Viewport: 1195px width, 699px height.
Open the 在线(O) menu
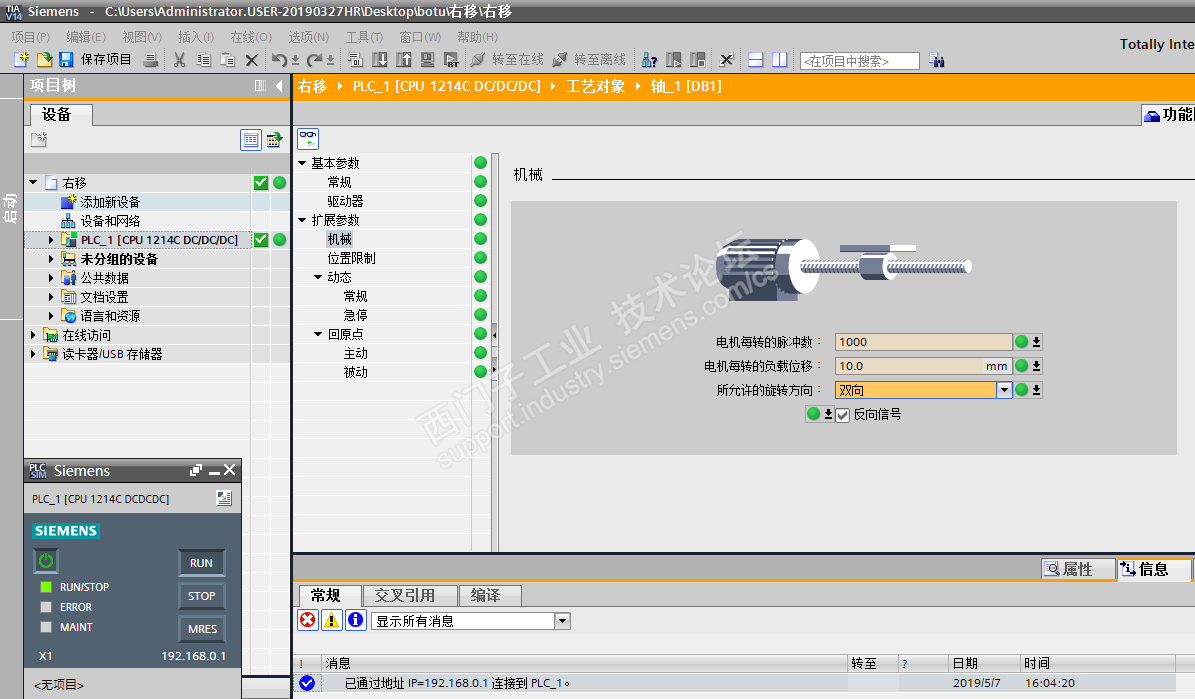click(x=251, y=37)
